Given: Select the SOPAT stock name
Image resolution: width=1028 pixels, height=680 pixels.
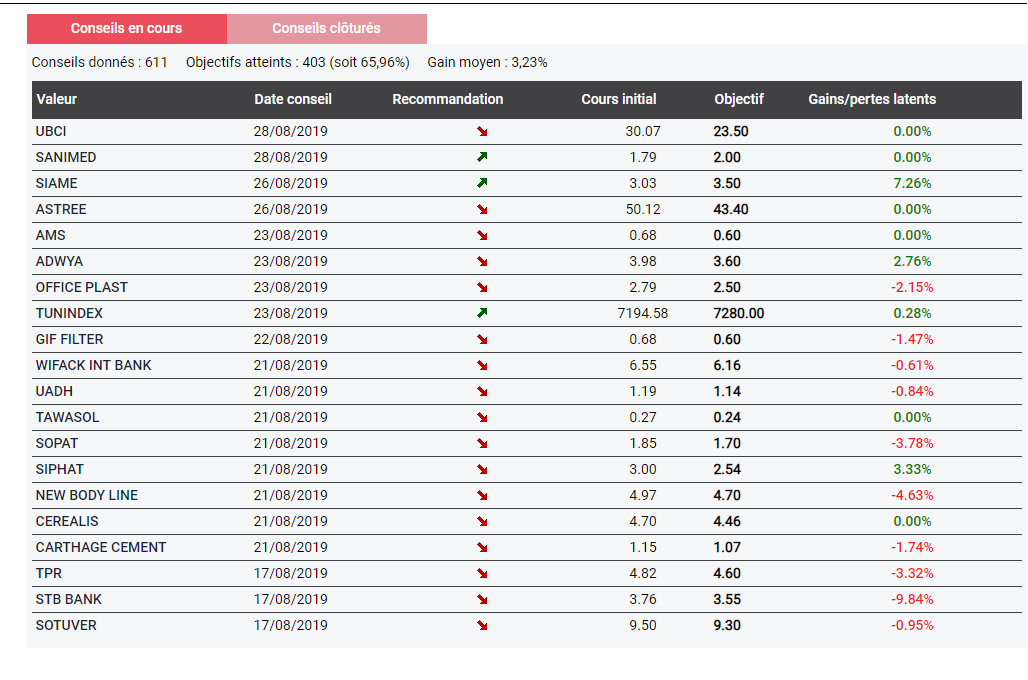Looking at the screenshot, I should click(x=57, y=444).
